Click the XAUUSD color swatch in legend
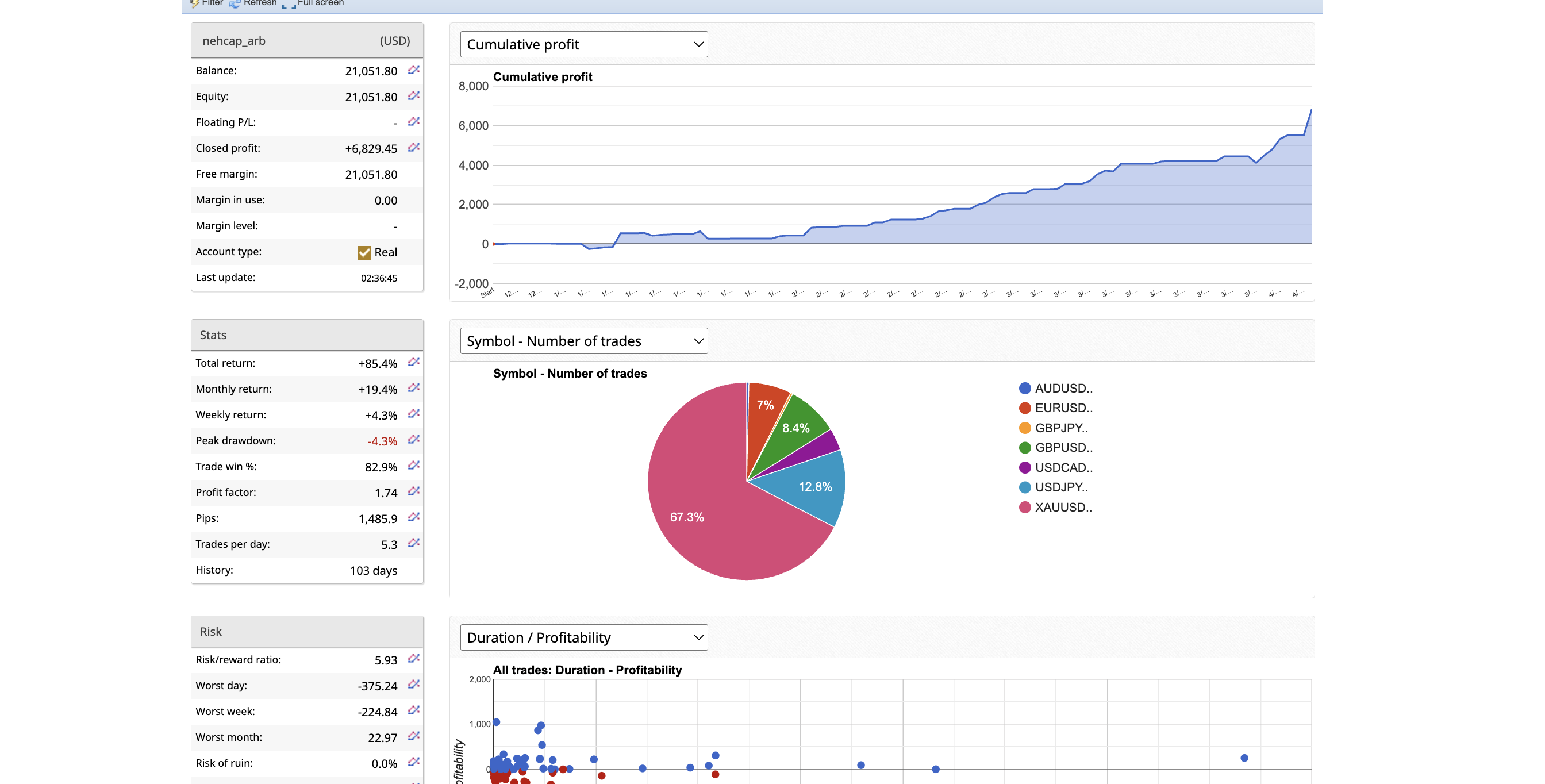Screen dimensions: 1545x784 [x=1024, y=508]
